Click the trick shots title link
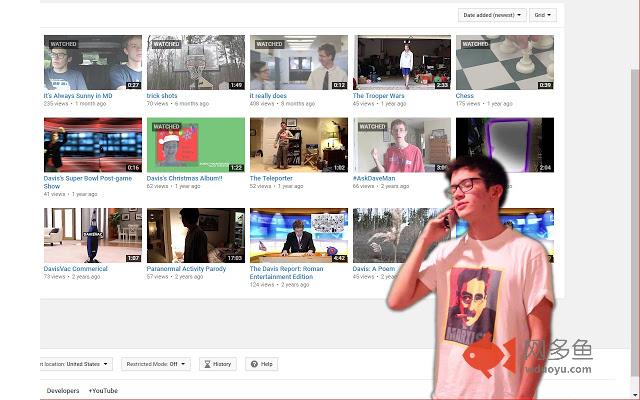Viewport: 640px width, 400px height. pos(162,96)
